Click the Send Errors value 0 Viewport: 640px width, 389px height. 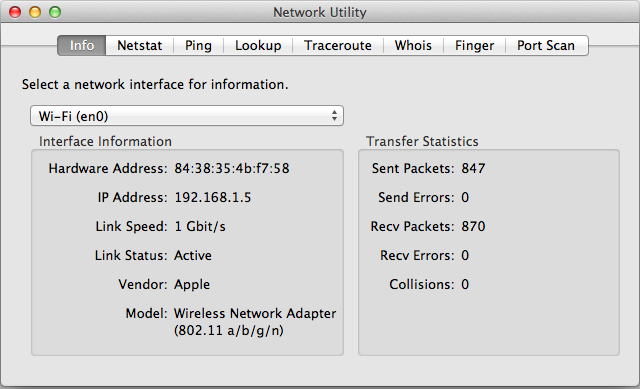coord(465,197)
